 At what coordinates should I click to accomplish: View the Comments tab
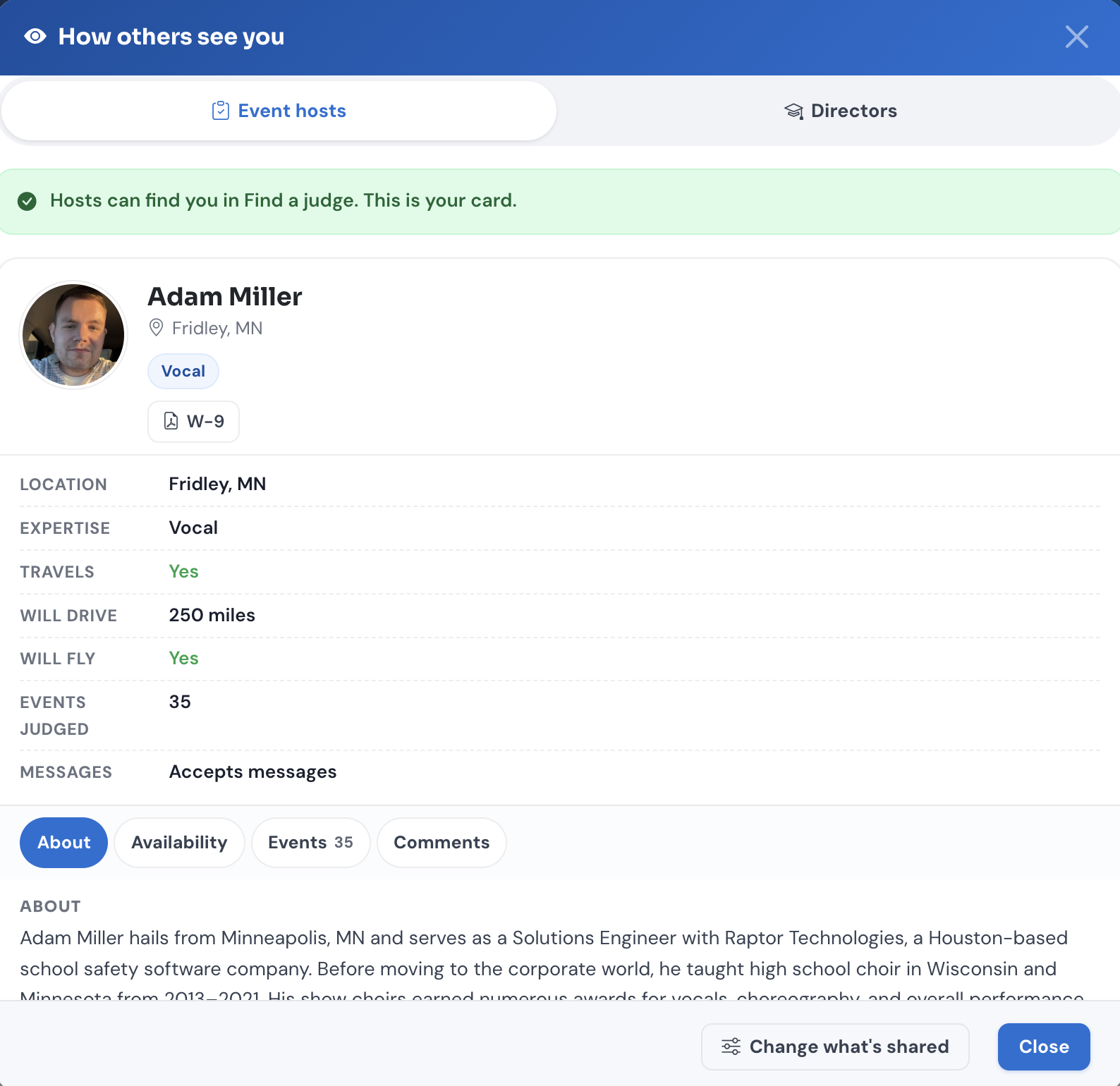[x=442, y=843]
